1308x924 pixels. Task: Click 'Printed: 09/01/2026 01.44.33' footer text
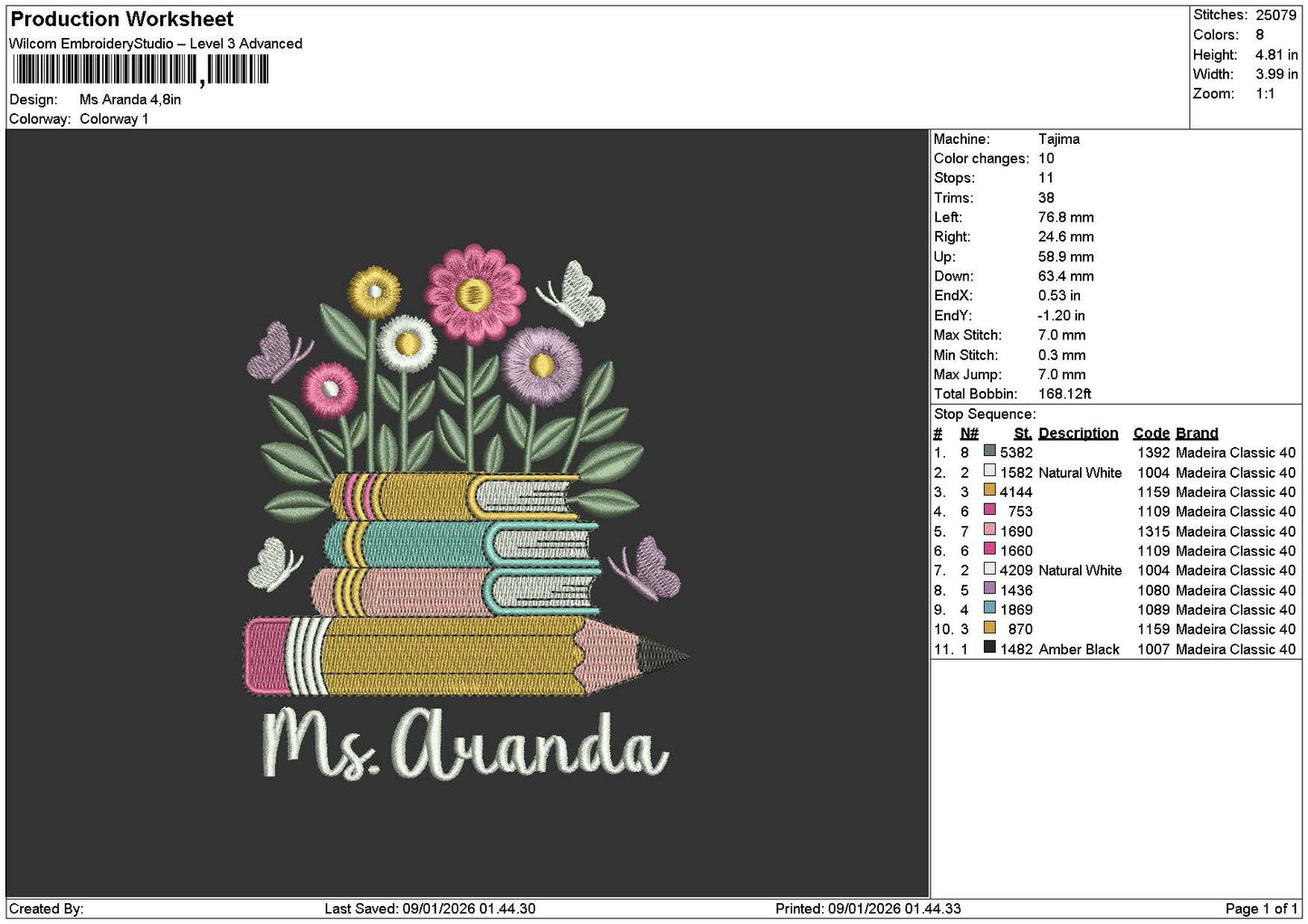[x=868, y=909]
